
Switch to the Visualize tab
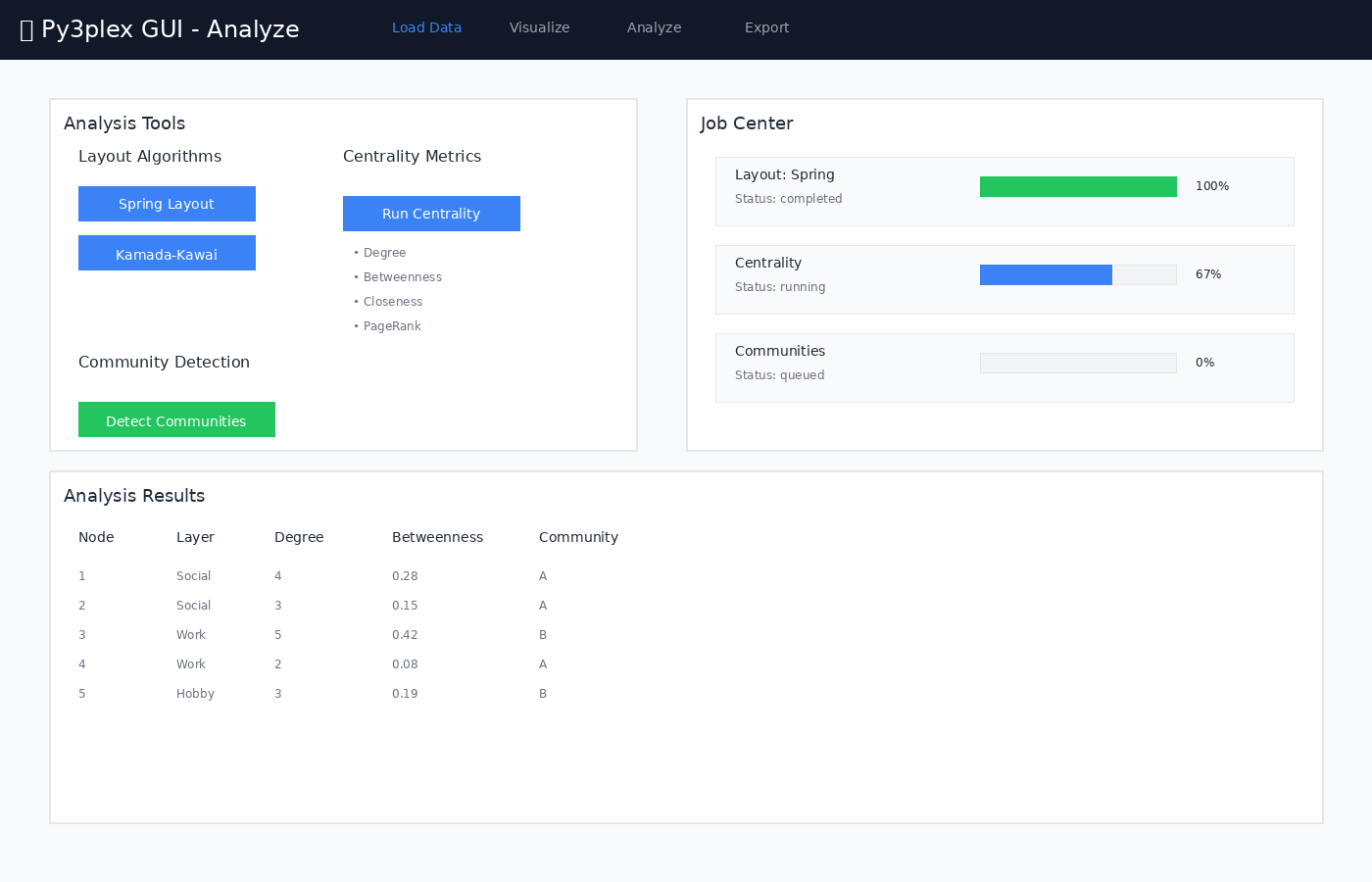pyautogui.click(x=539, y=27)
